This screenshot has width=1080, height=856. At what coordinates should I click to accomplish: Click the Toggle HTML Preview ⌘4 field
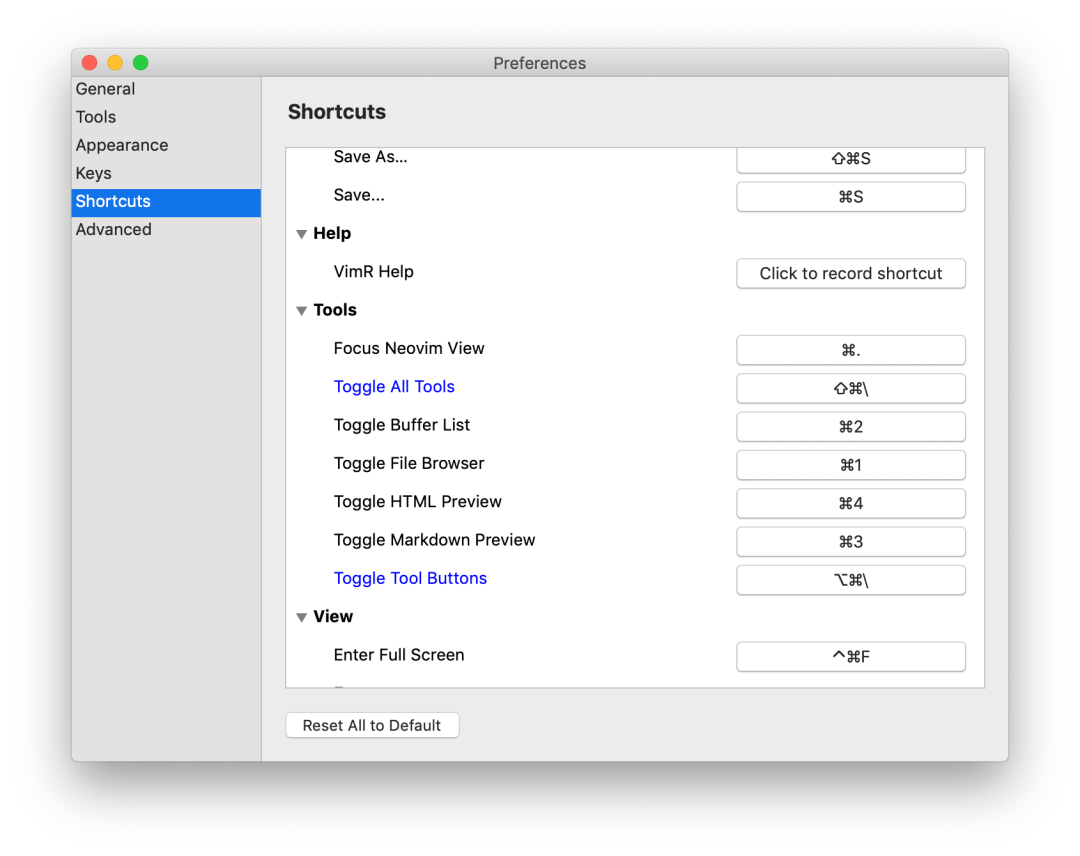851,503
